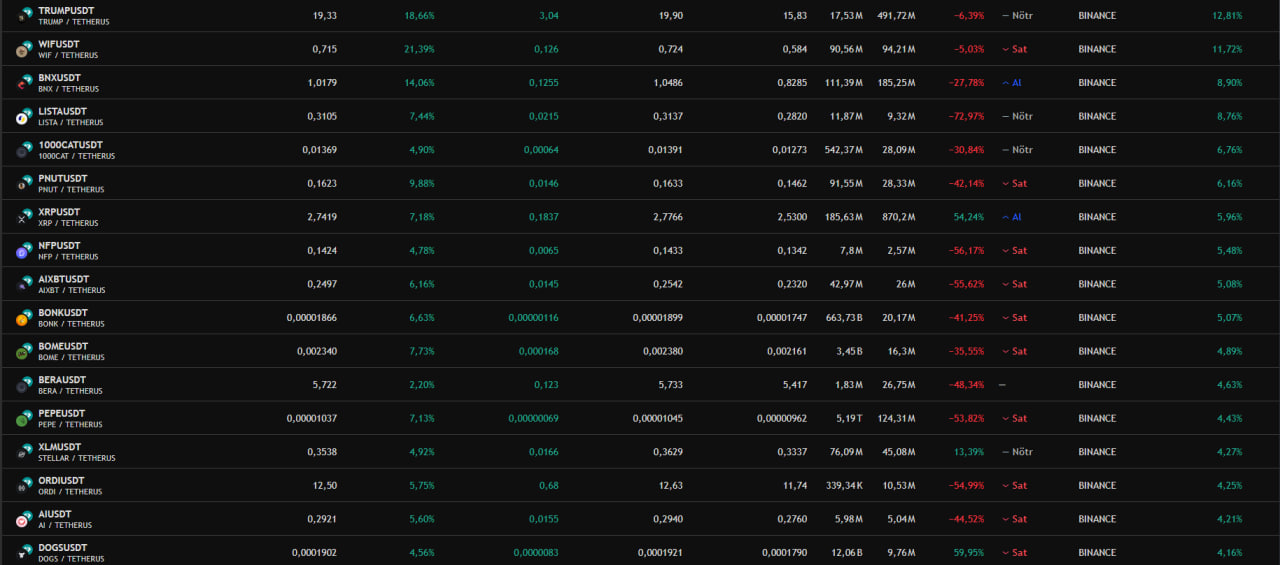Open the AIXBTUSDT symbol
This screenshot has width=1280, height=565.
click(64, 279)
